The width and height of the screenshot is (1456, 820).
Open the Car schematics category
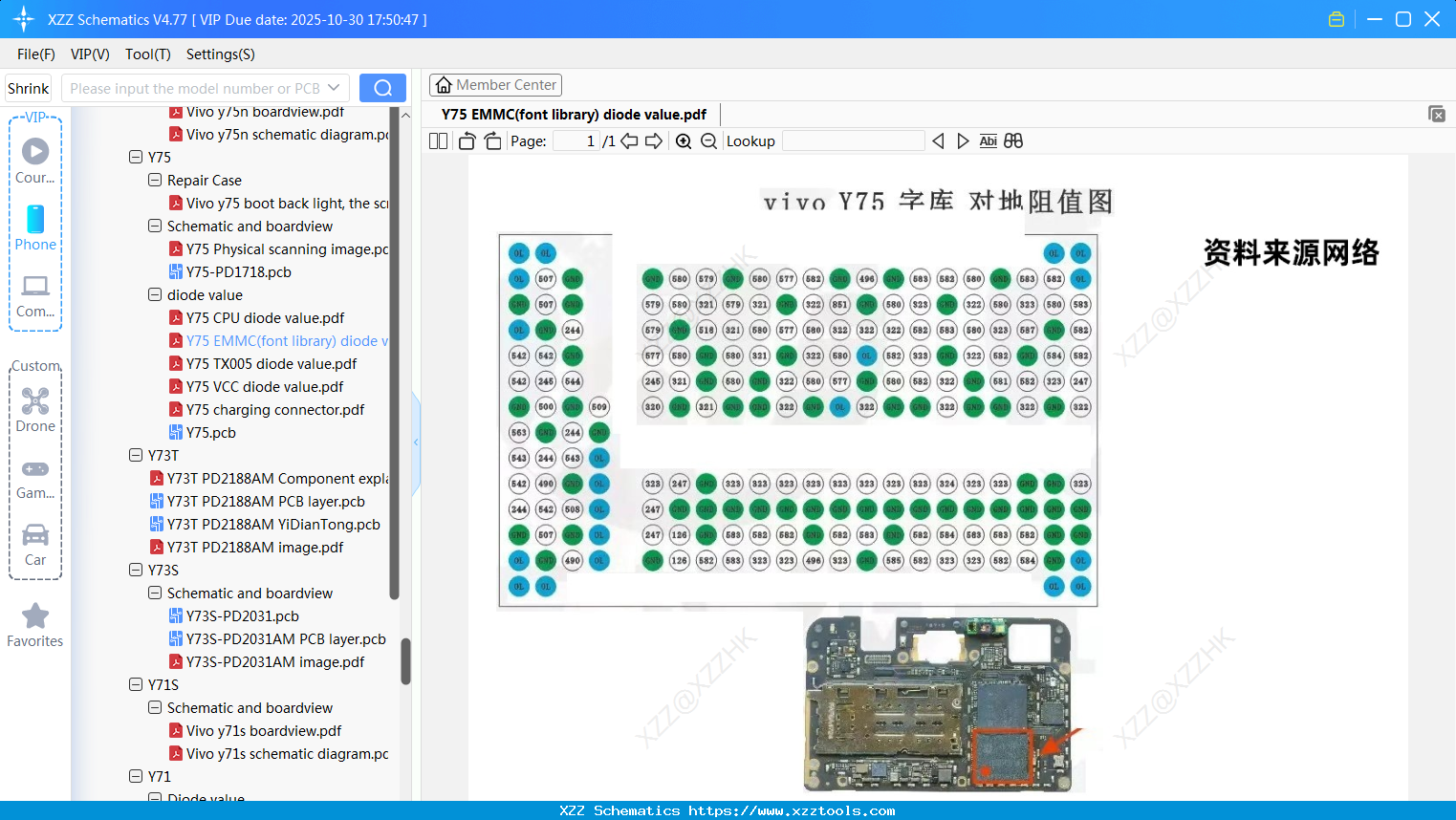click(35, 545)
